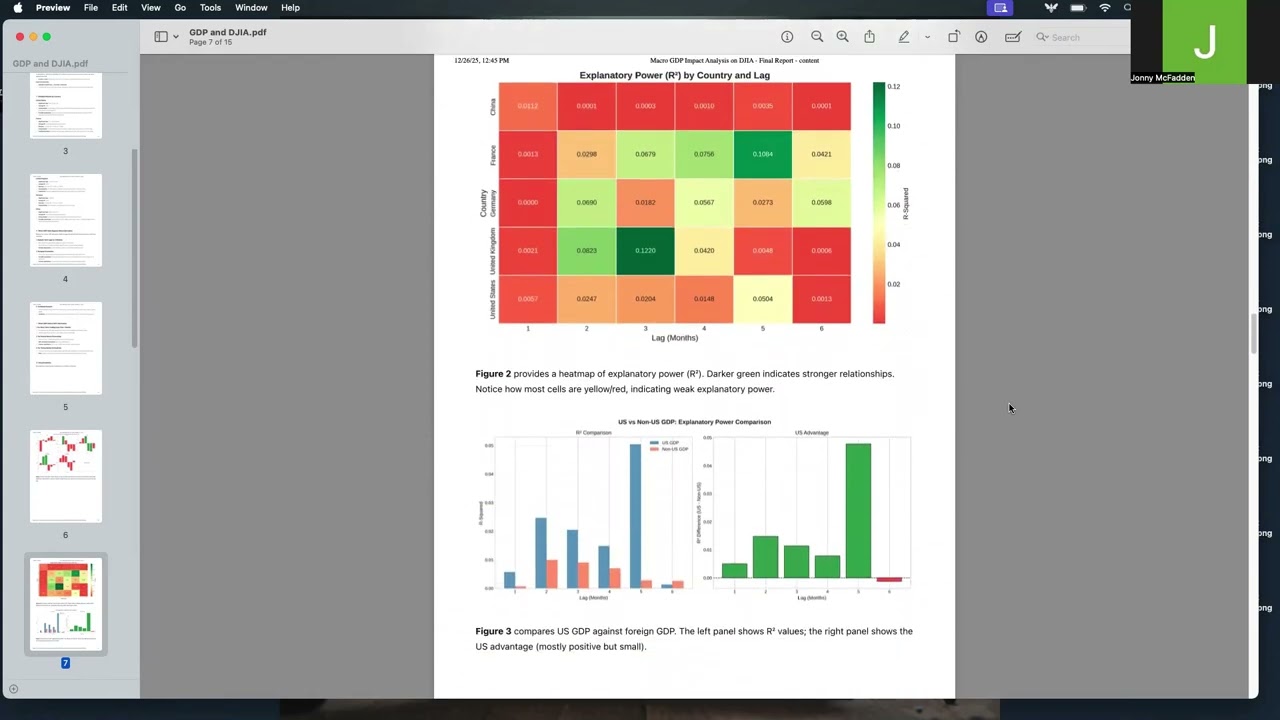The image size is (1280, 720).
Task: Click the tallest blue US GDP bar
Action: tap(635, 516)
